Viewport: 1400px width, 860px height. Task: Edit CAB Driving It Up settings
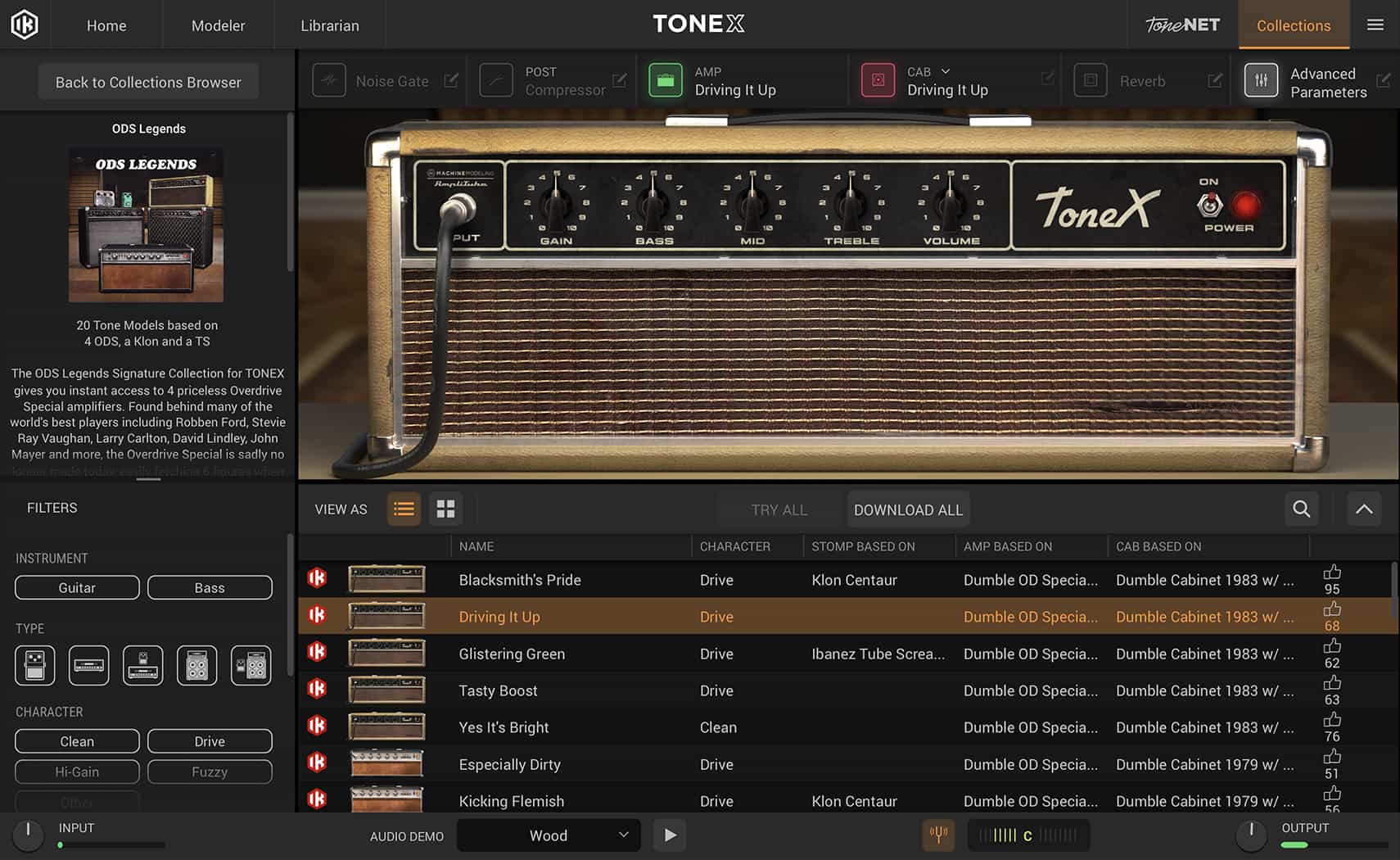(1047, 78)
